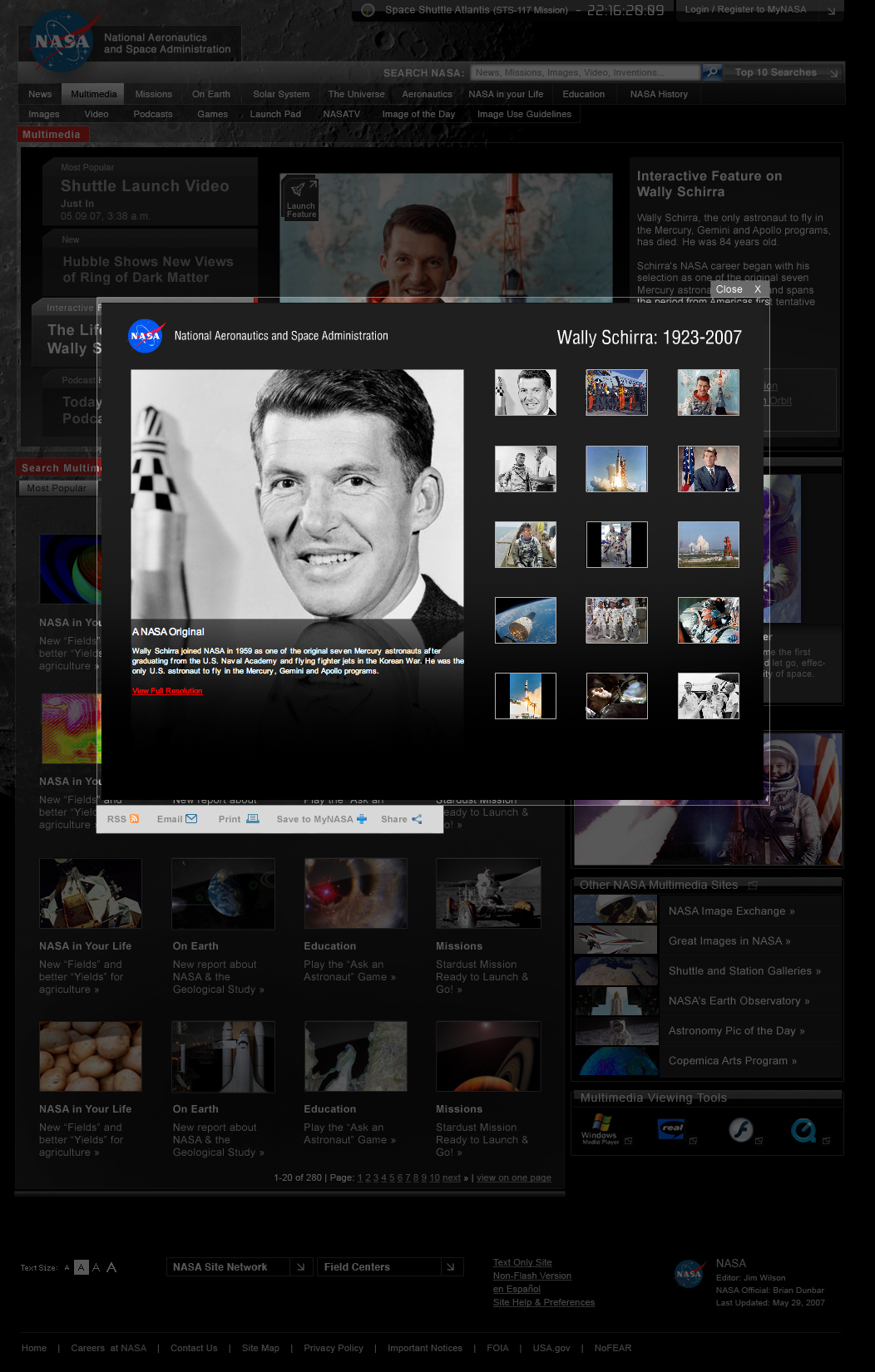Select the rocket launch plume thumbnail
Screen dimensions: 875x1372
point(616,468)
